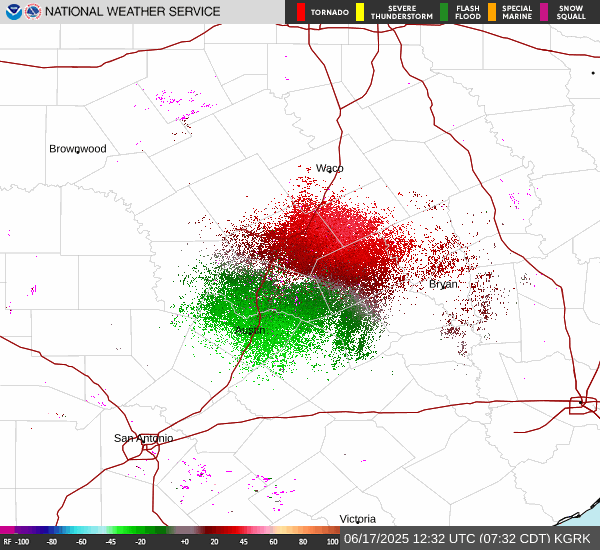Click the '80' value on color scale
The height and width of the screenshot is (550, 600).
[x=303, y=542]
